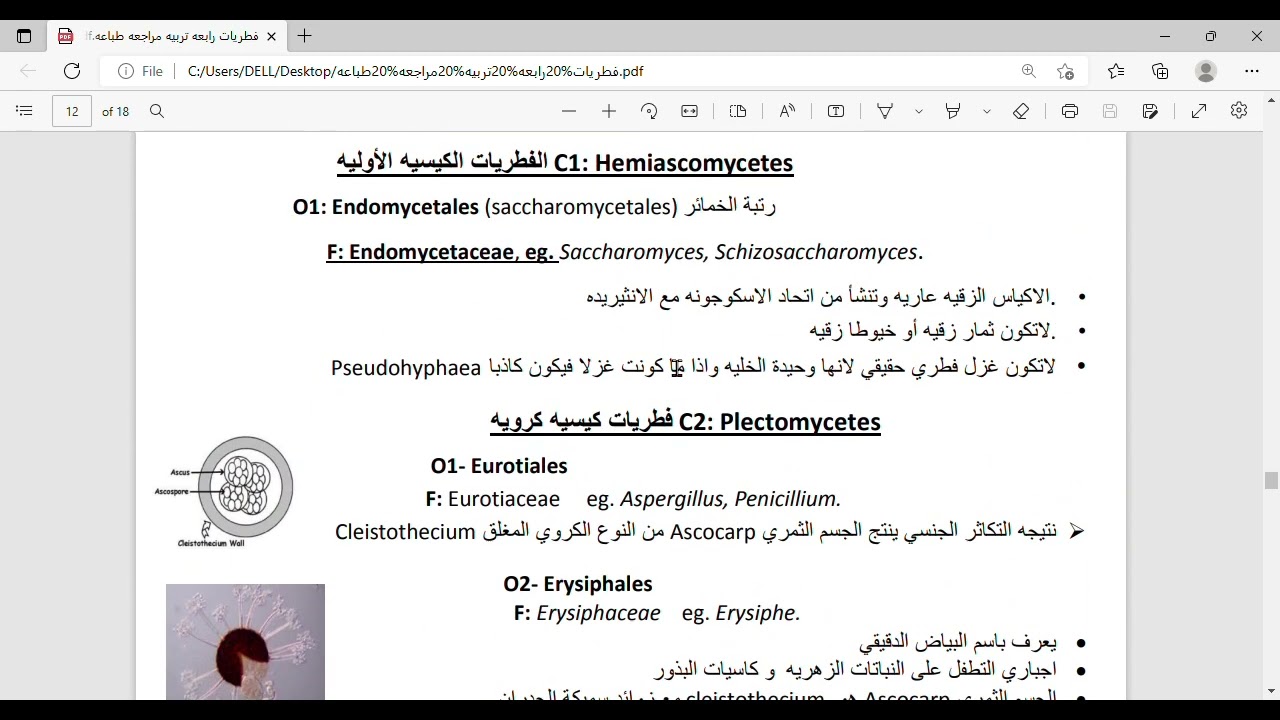Image resolution: width=1280 pixels, height=720 pixels.
Task: Select the Erase tool
Action: tap(1021, 111)
